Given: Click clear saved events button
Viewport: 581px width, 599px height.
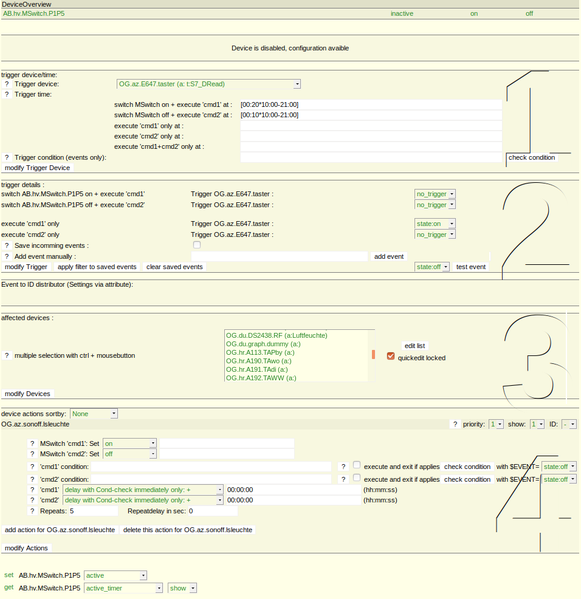Looking at the screenshot, I should click(x=174, y=267).
